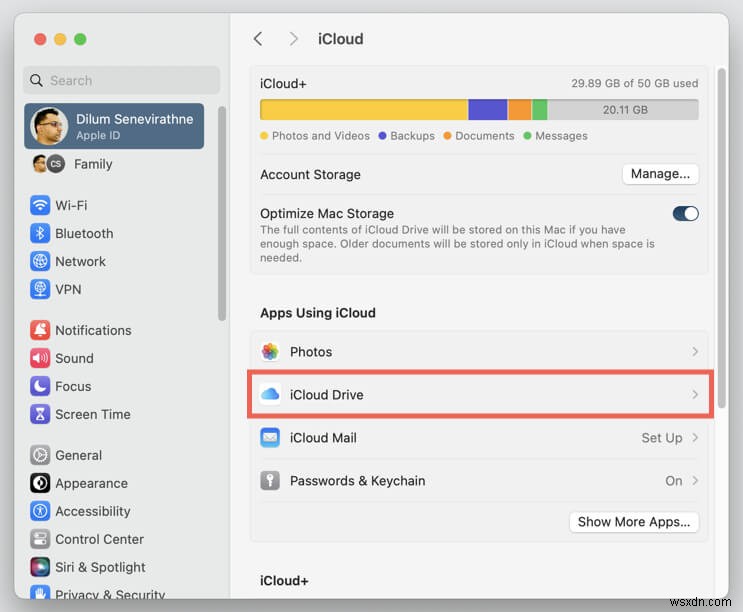Image resolution: width=743 pixels, height=612 pixels.
Task: Go back with the left arrow
Action: coord(258,39)
